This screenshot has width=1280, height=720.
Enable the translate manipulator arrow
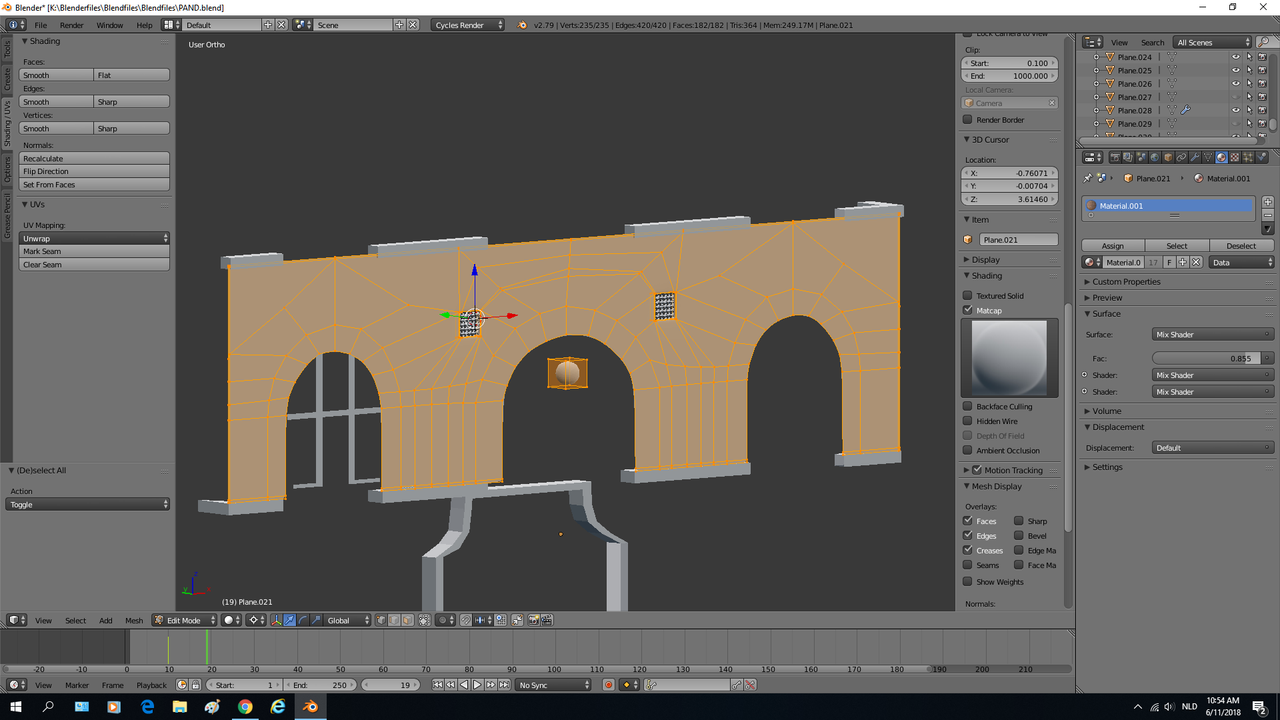point(290,620)
